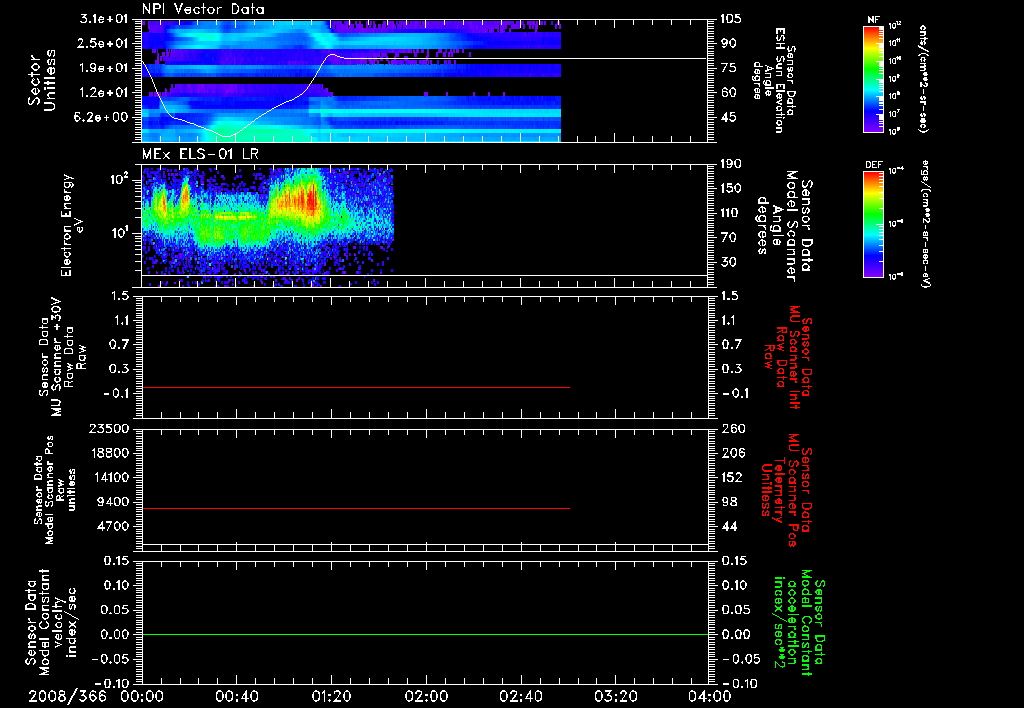Select the "ESH Sun Elevation Angle" axis label

pyautogui.click(x=775, y=80)
